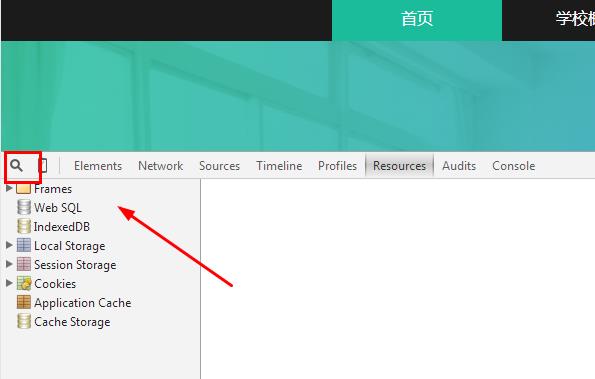Click the Local Storage table icon
This screenshot has height=379, width=595.
point(24,245)
